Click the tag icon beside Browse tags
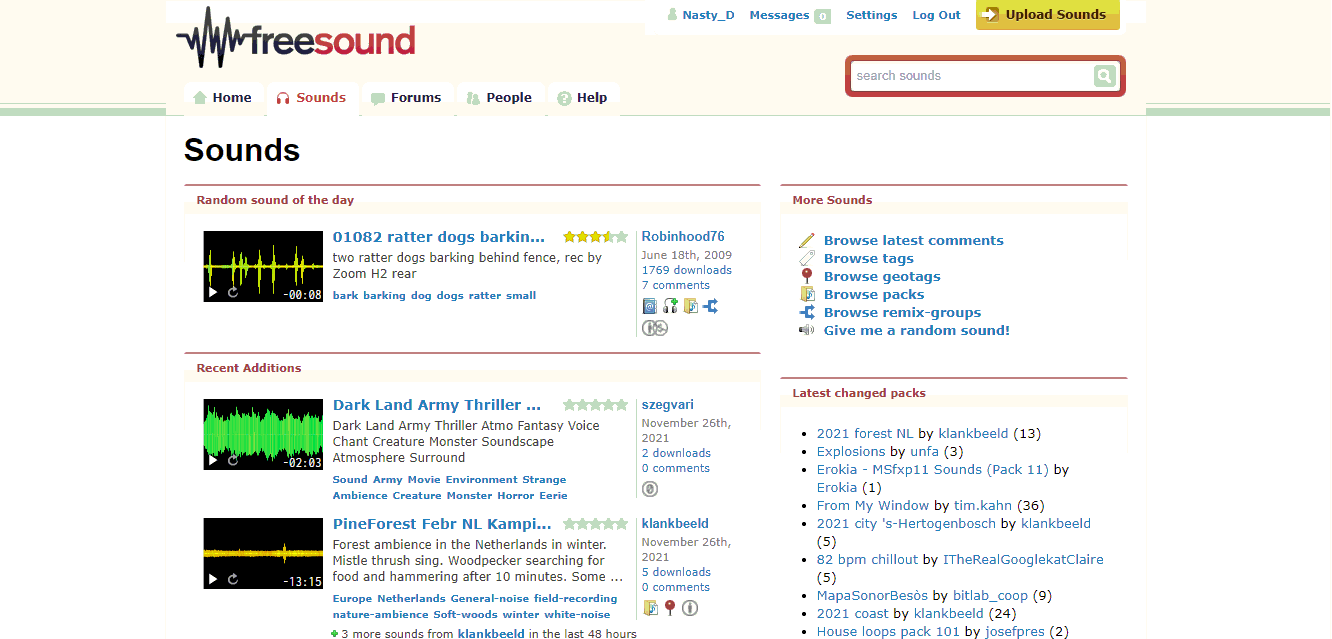This screenshot has height=639, width=1332. tap(807, 259)
